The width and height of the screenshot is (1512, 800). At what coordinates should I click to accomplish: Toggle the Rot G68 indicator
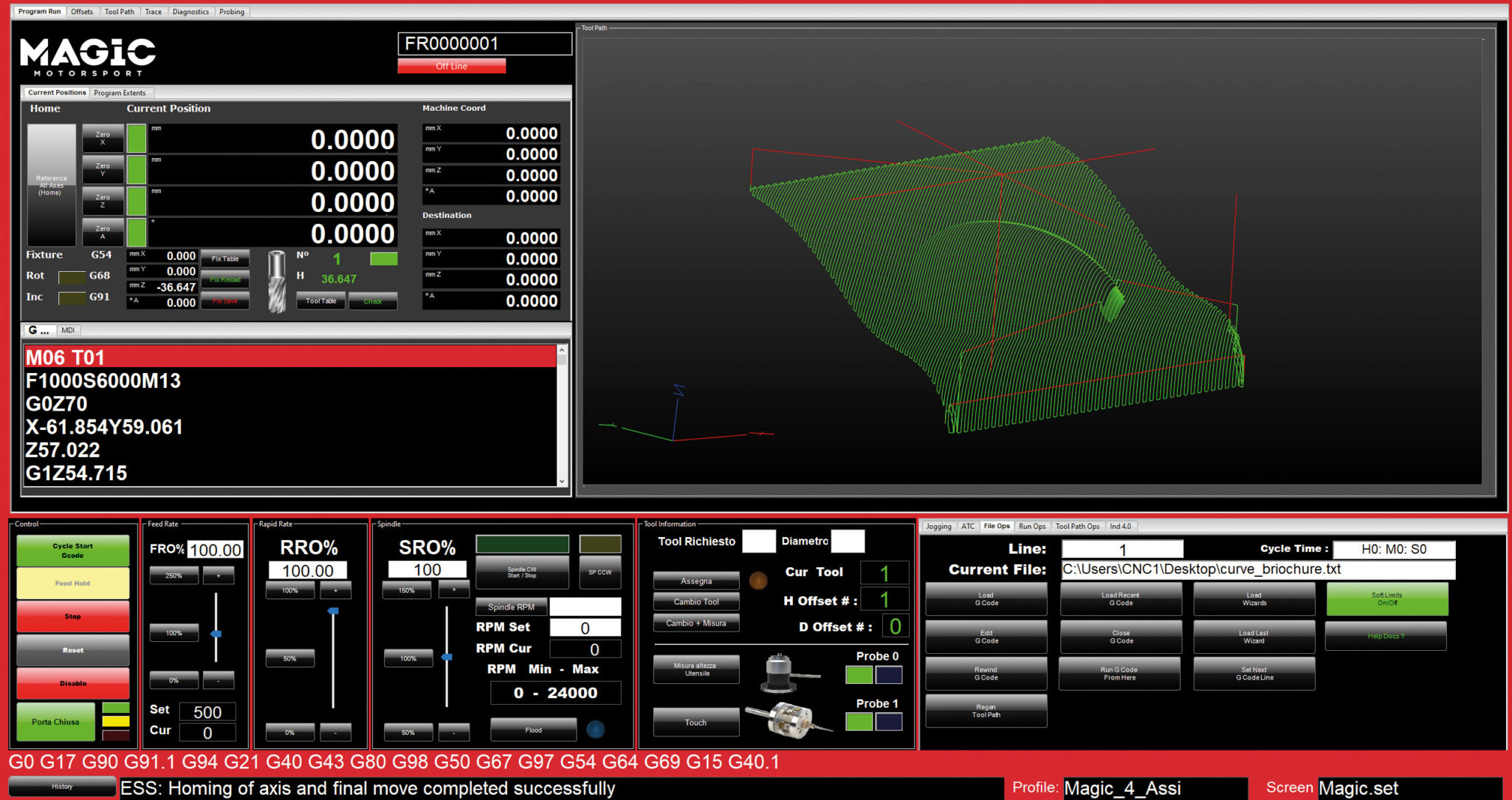tap(72, 276)
